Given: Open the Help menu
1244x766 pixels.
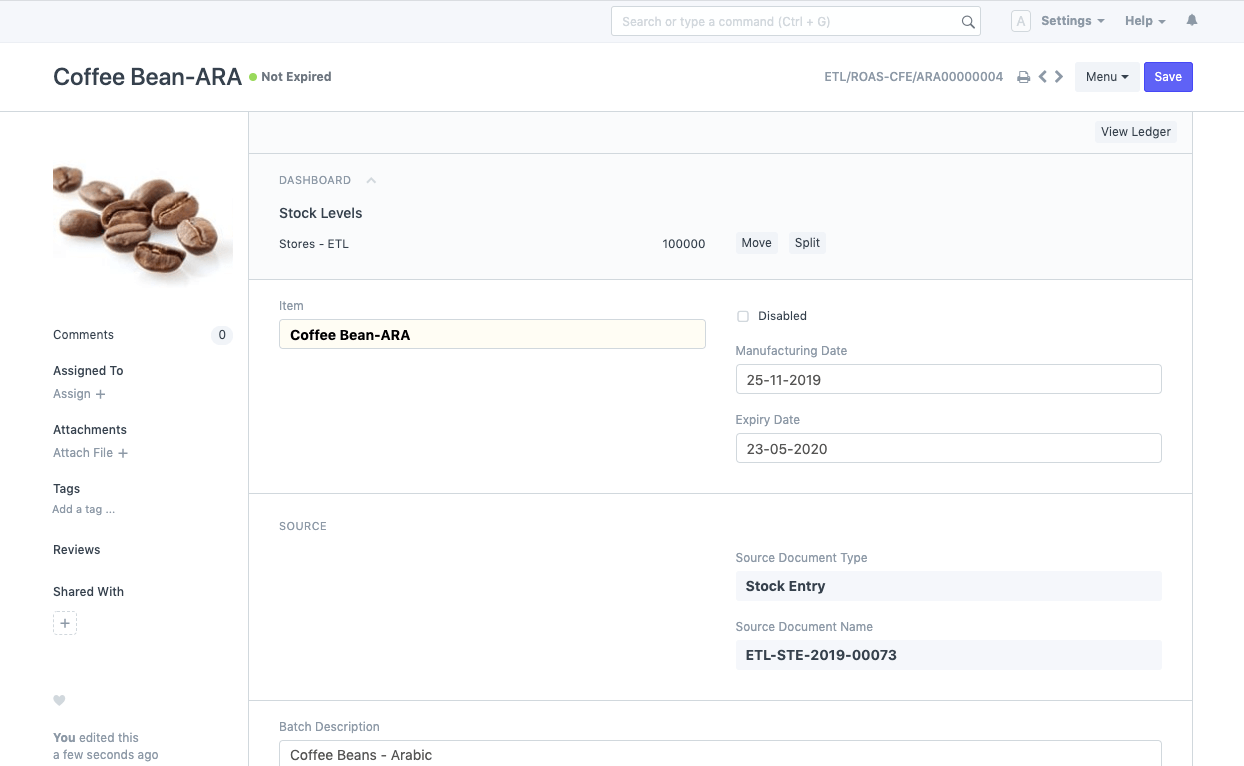Looking at the screenshot, I should tap(1145, 21).
